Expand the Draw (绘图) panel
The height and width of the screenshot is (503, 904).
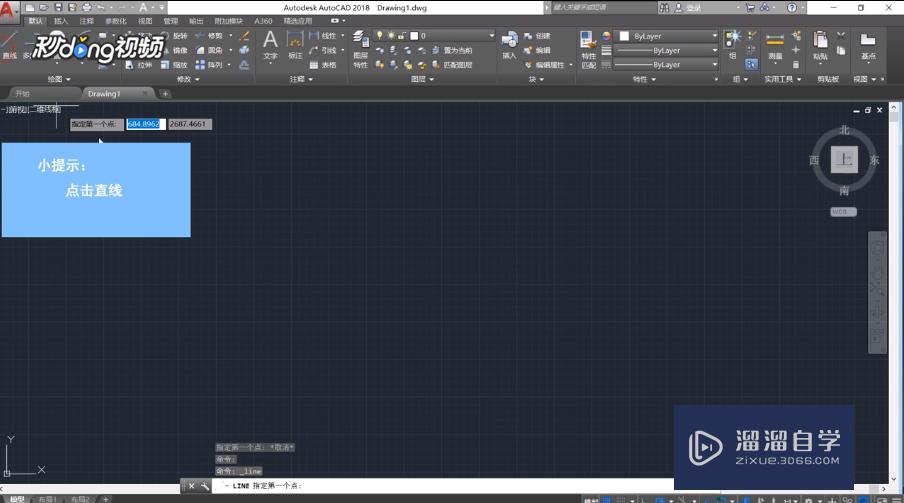[59, 79]
